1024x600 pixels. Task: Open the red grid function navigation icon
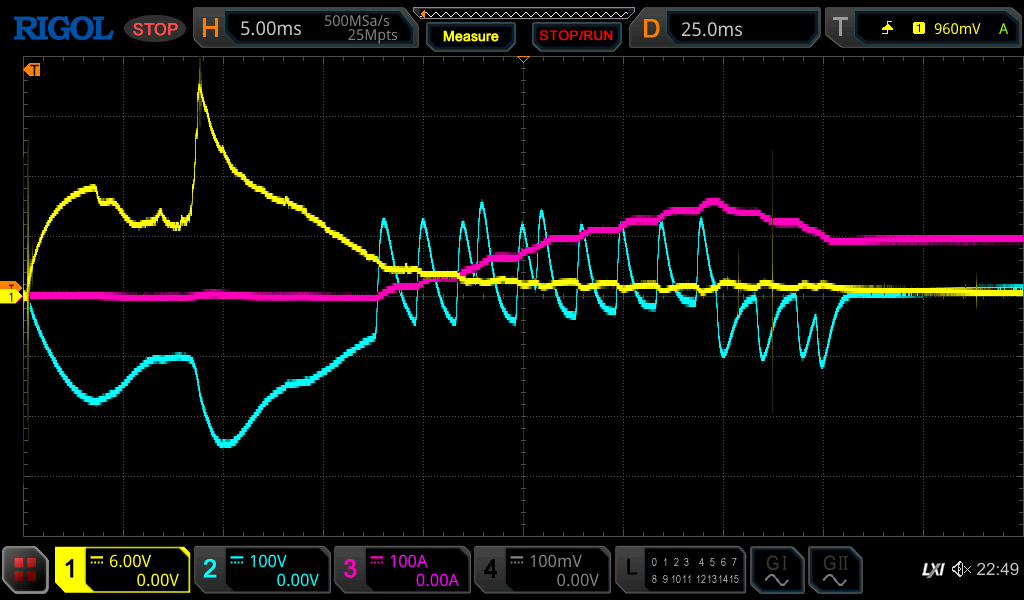coord(26,570)
